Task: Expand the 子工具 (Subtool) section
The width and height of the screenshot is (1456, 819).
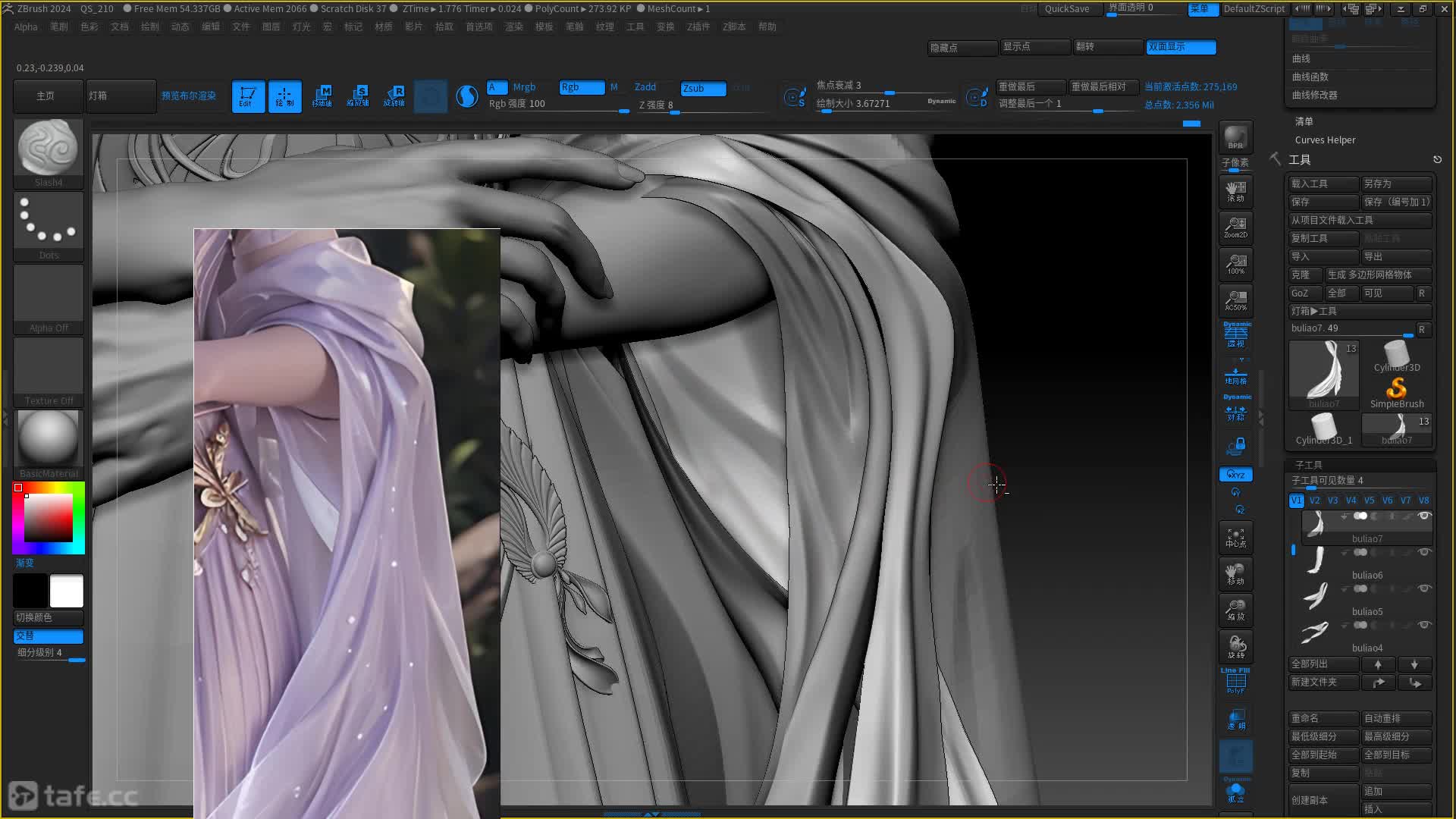Action: coord(1308,465)
